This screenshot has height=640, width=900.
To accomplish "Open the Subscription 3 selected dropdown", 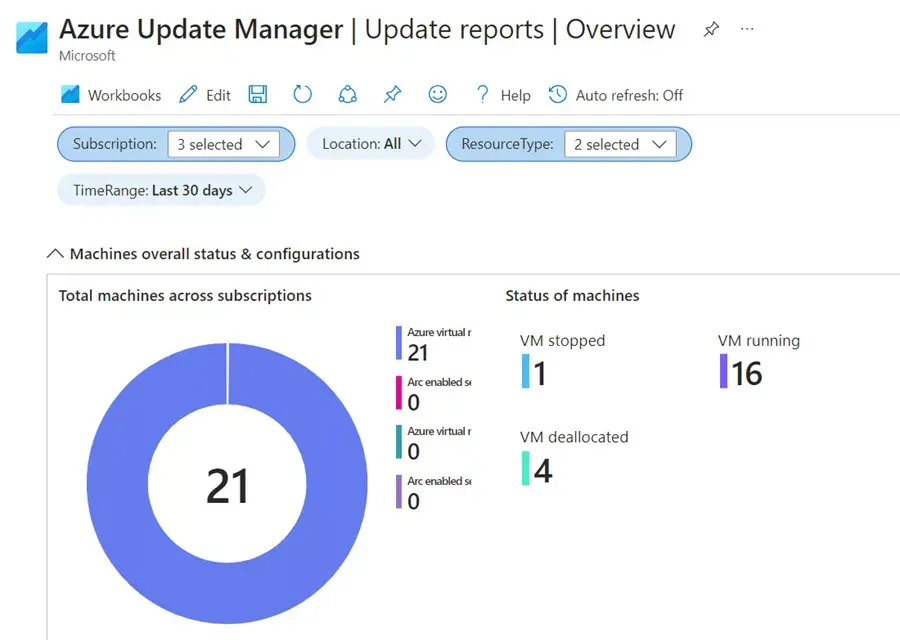I will click(224, 144).
